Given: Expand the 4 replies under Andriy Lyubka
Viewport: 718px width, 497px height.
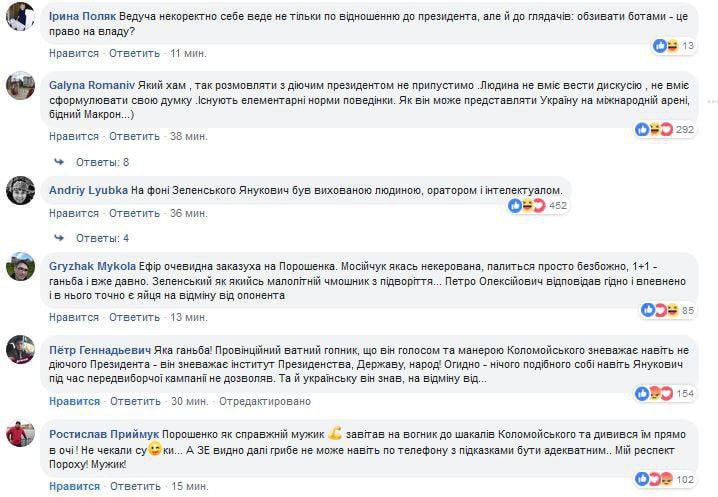Looking at the screenshot, I should [x=103, y=238].
